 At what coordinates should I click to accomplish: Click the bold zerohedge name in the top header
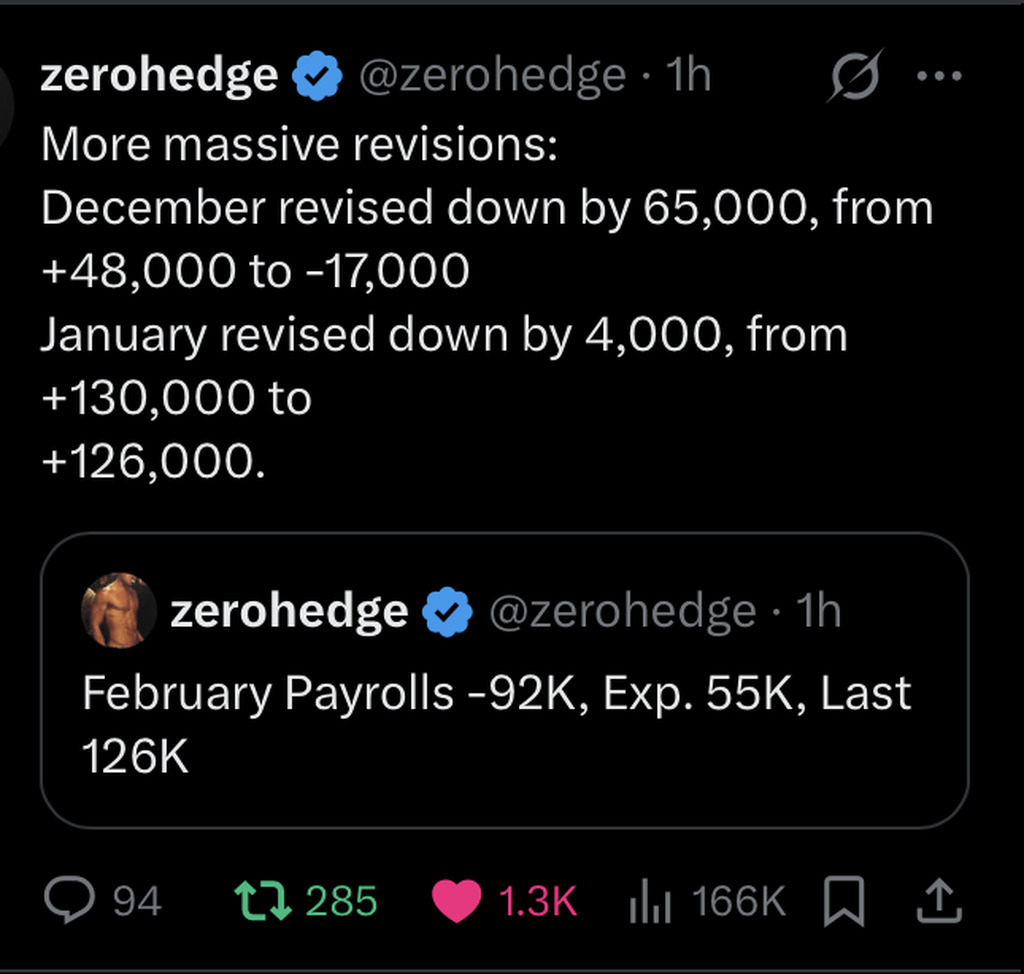pyautogui.click(x=159, y=76)
